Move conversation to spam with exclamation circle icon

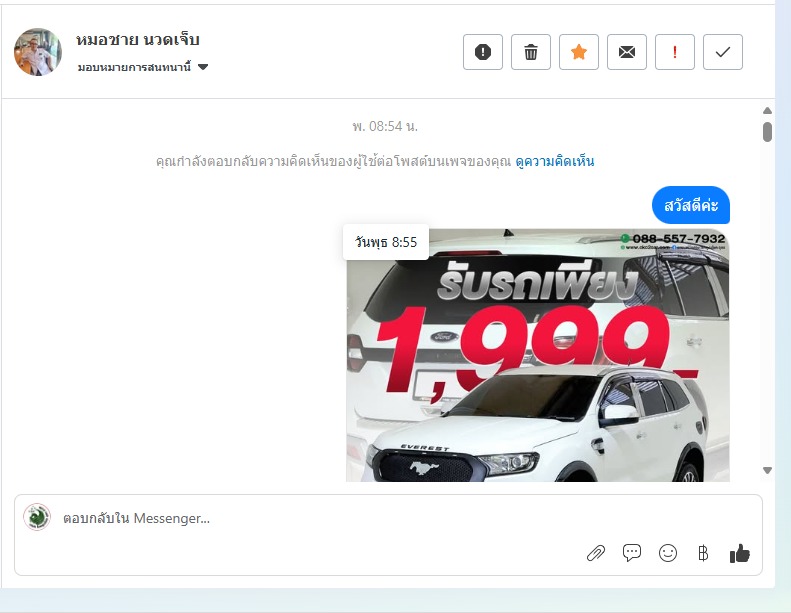pos(483,52)
